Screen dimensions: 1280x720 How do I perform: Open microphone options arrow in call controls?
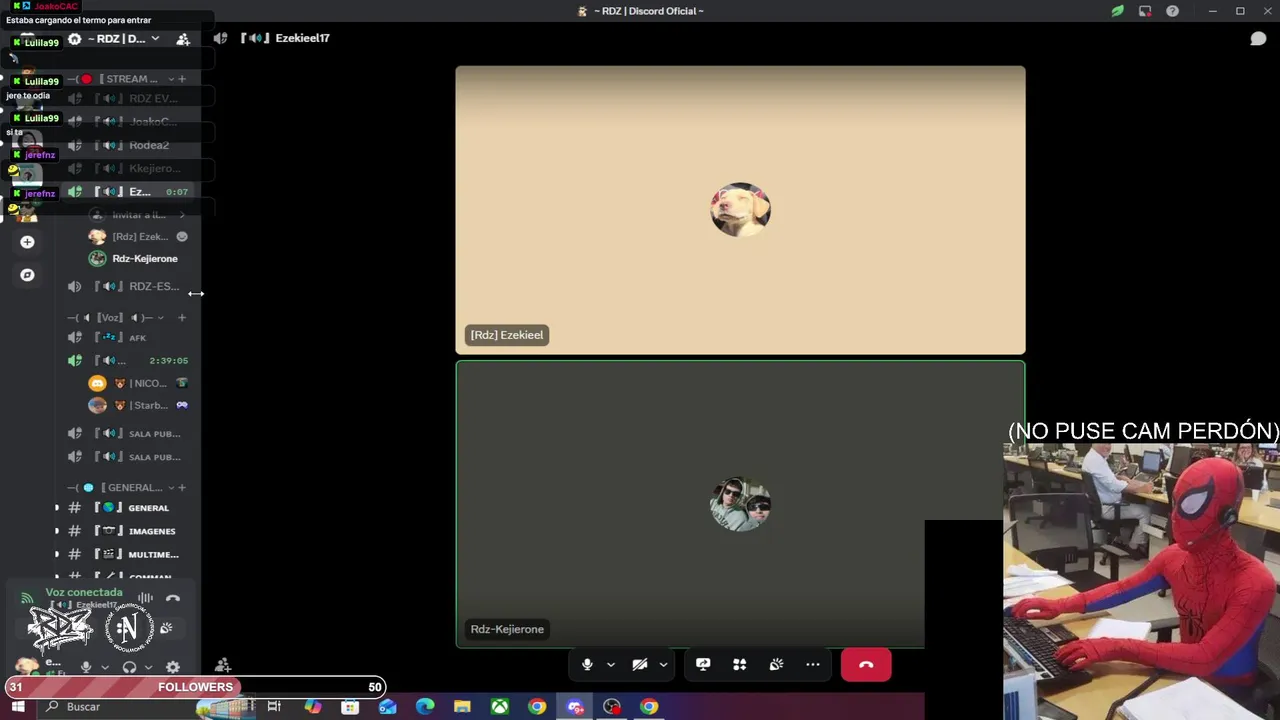pos(610,665)
